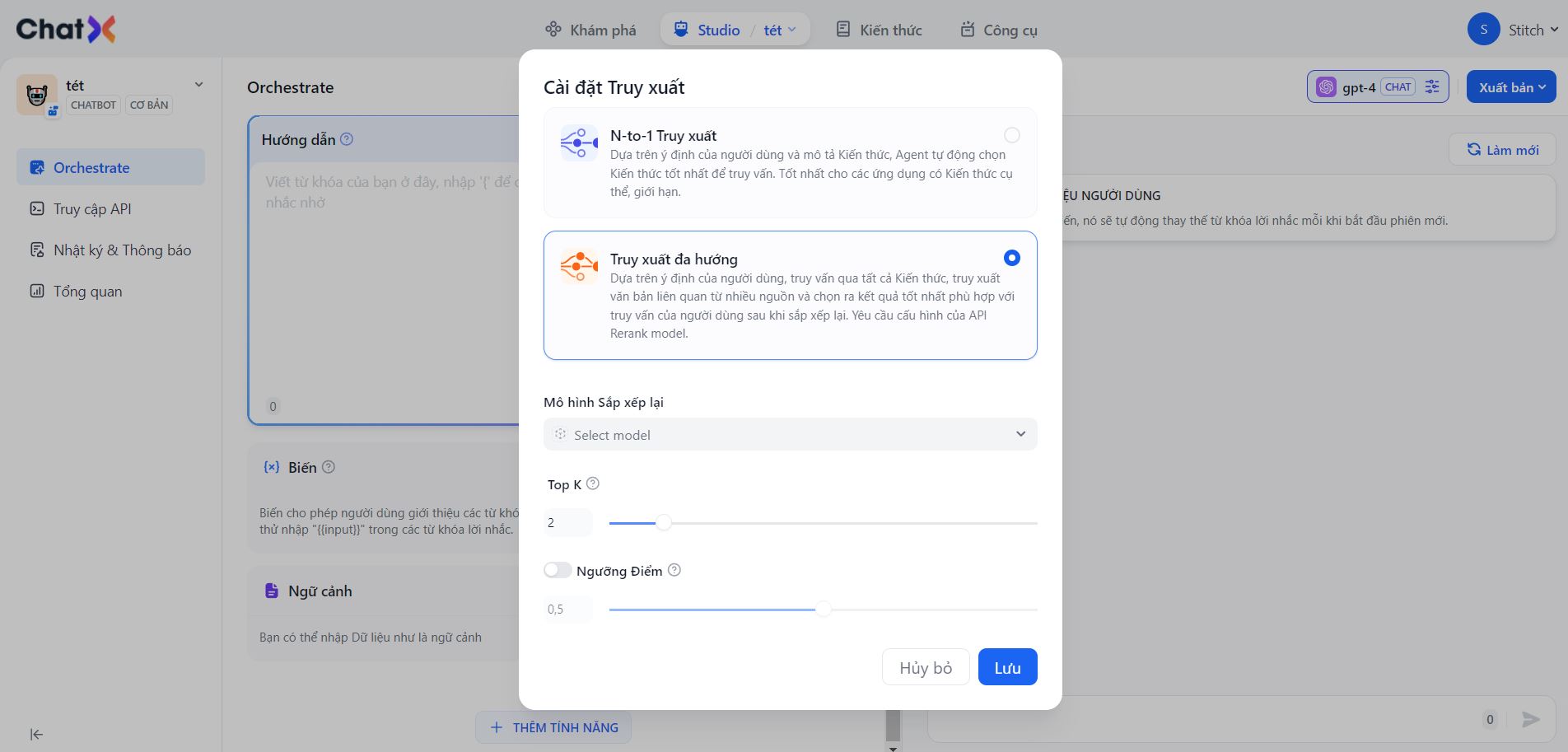Screen dimensions: 1568x752
Task: Open the Stitch account menu
Action: 1513,30
